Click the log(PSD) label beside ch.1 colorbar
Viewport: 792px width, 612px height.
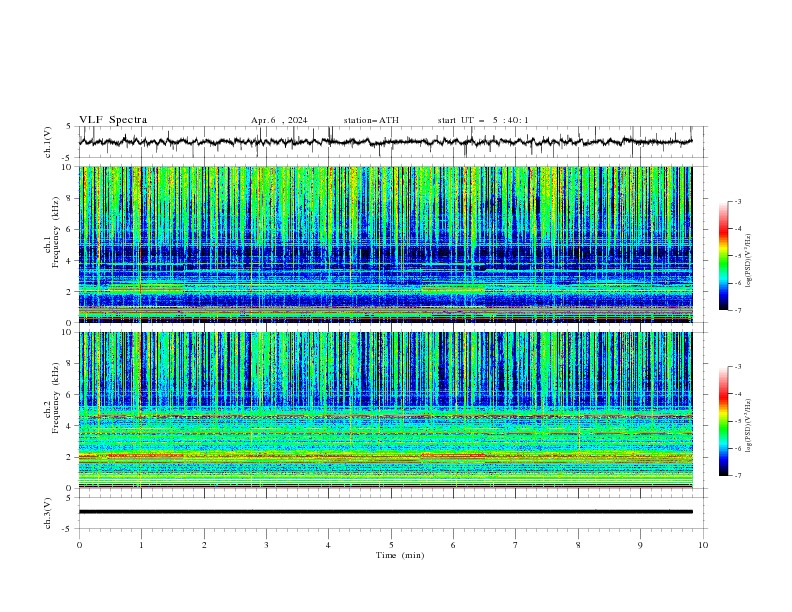click(x=749, y=261)
